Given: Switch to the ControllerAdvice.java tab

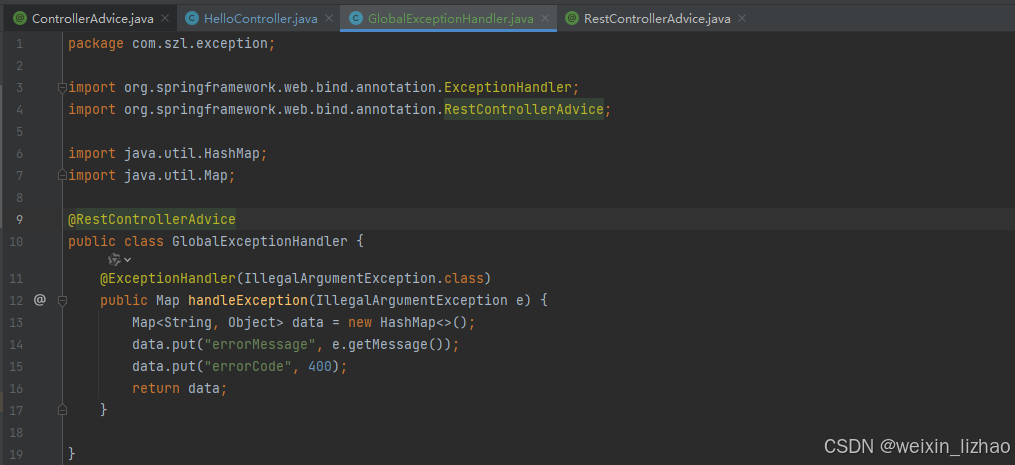Looking at the screenshot, I should click(93, 19).
